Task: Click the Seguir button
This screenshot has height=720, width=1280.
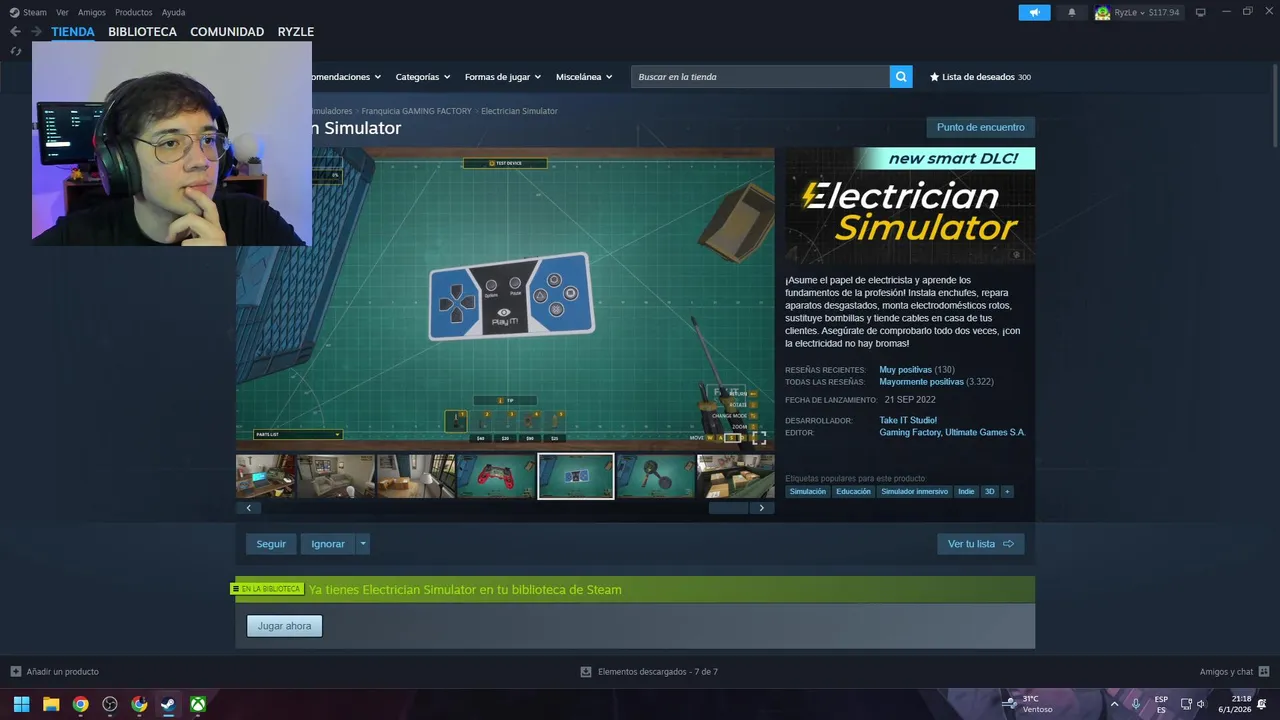Action: tap(271, 544)
